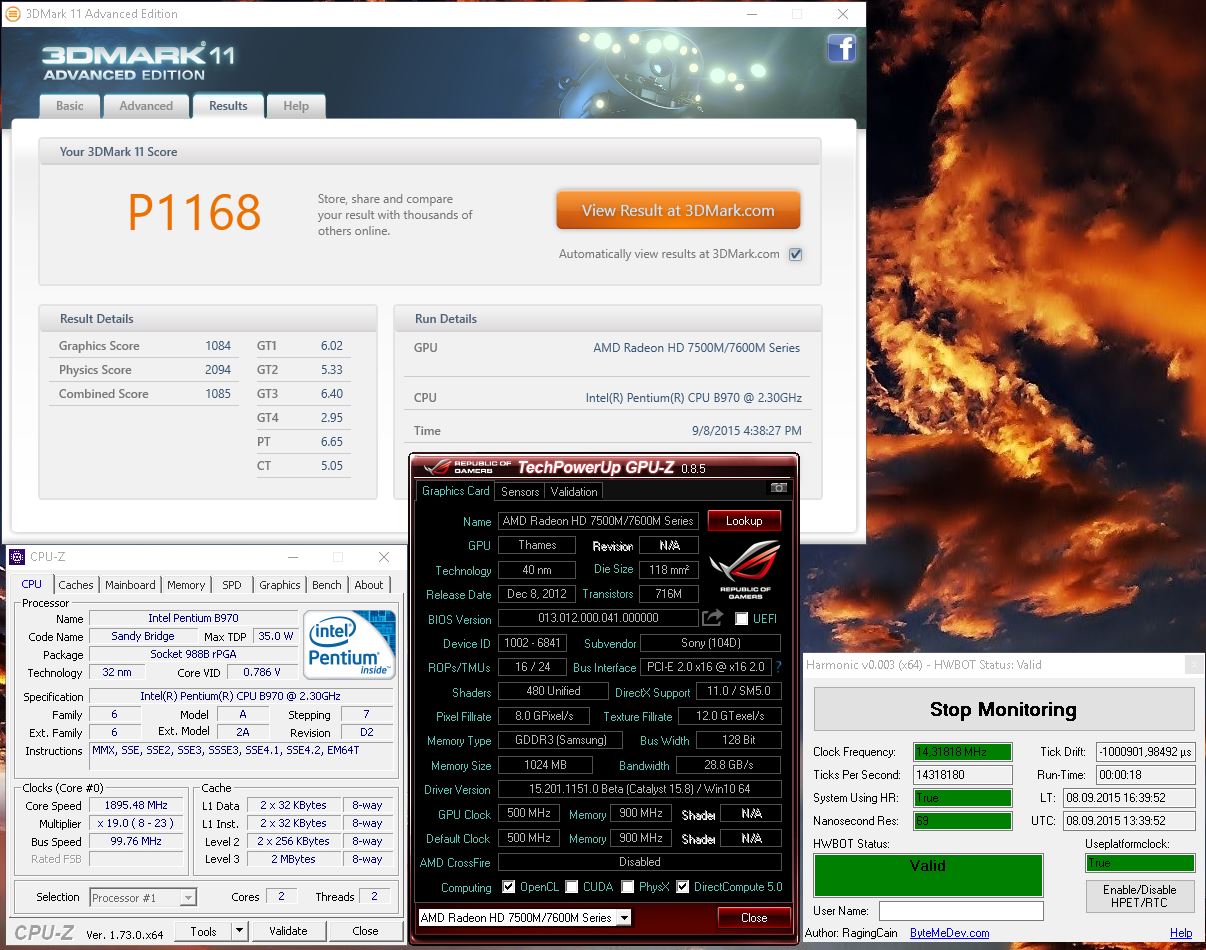This screenshot has height=950, width=1206.
Task: Open the Processor #1 selection dropdown
Action: point(143,898)
